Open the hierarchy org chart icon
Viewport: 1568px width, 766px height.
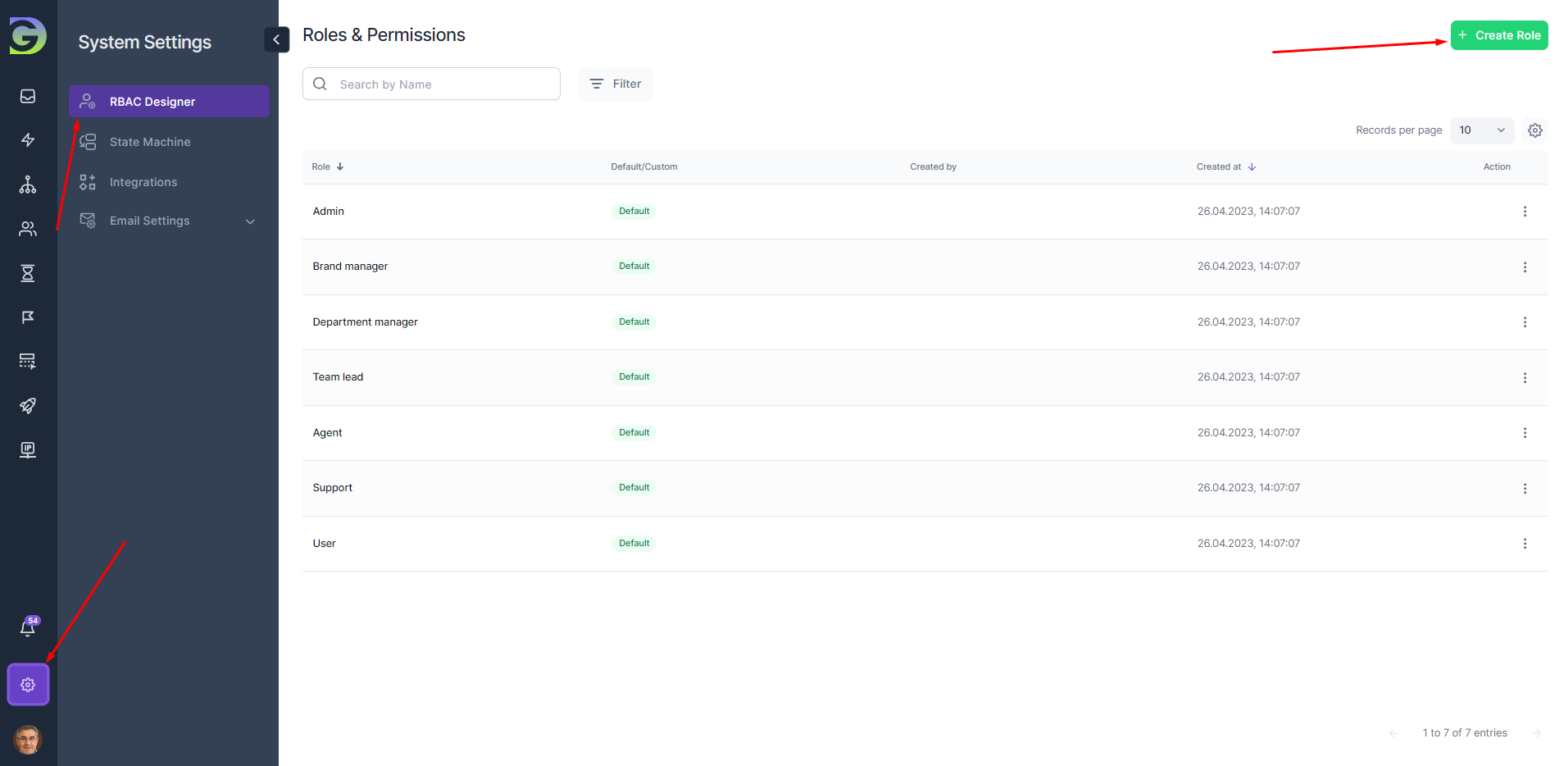(x=28, y=185)
